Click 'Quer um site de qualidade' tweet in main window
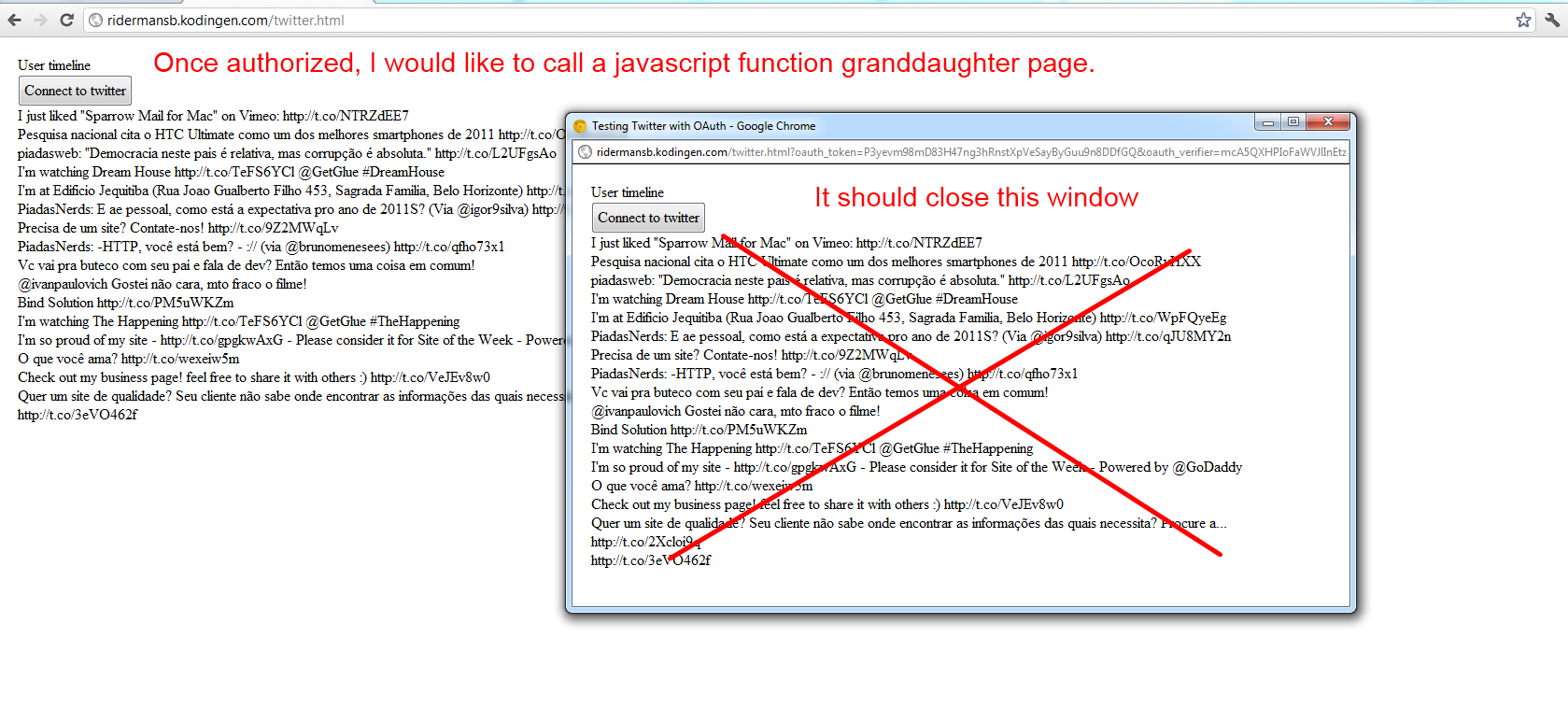 [x=291, y=396]
